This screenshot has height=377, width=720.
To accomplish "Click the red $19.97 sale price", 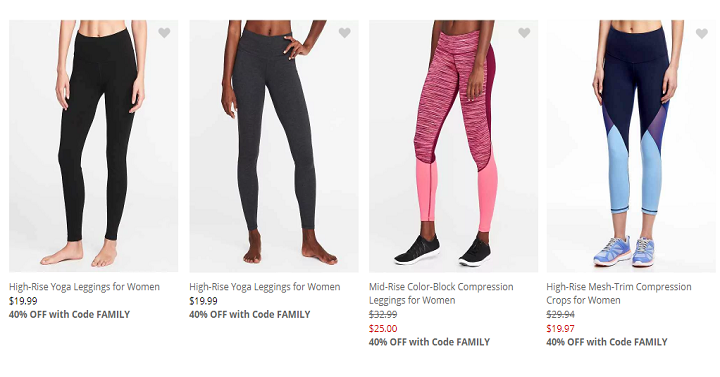I will 561,329.
